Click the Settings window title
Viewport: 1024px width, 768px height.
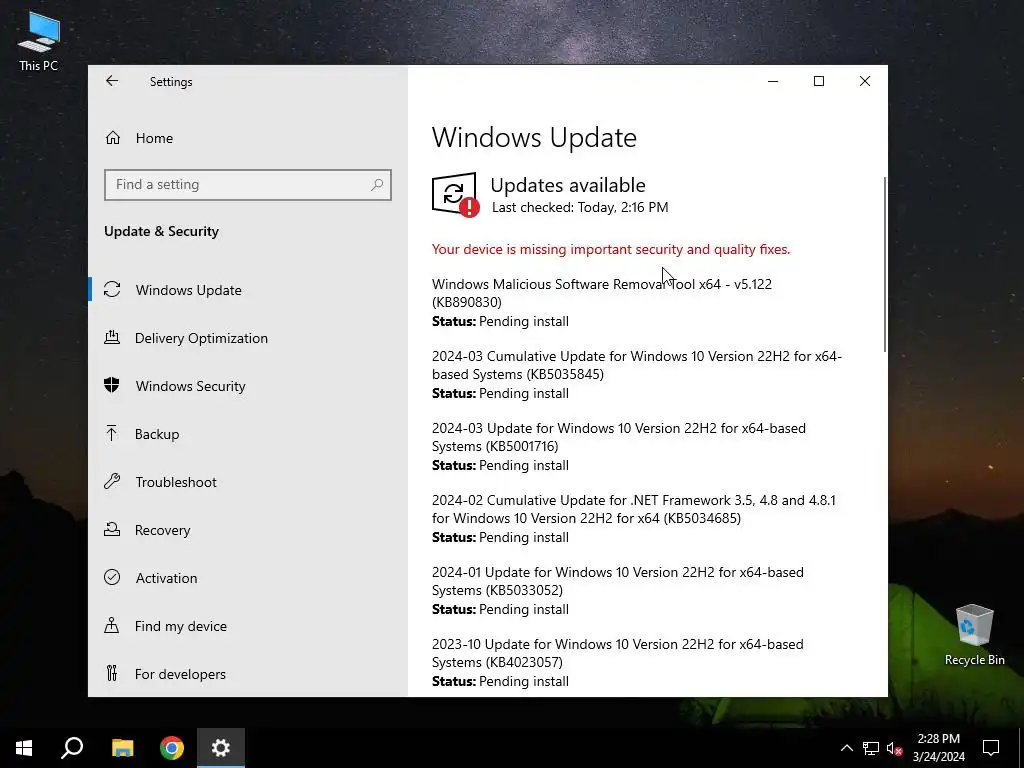pyautogui.click(x=171, y=82)
